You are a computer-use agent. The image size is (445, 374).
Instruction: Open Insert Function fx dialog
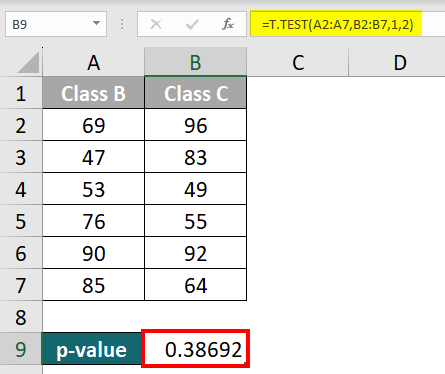[228, 24]
